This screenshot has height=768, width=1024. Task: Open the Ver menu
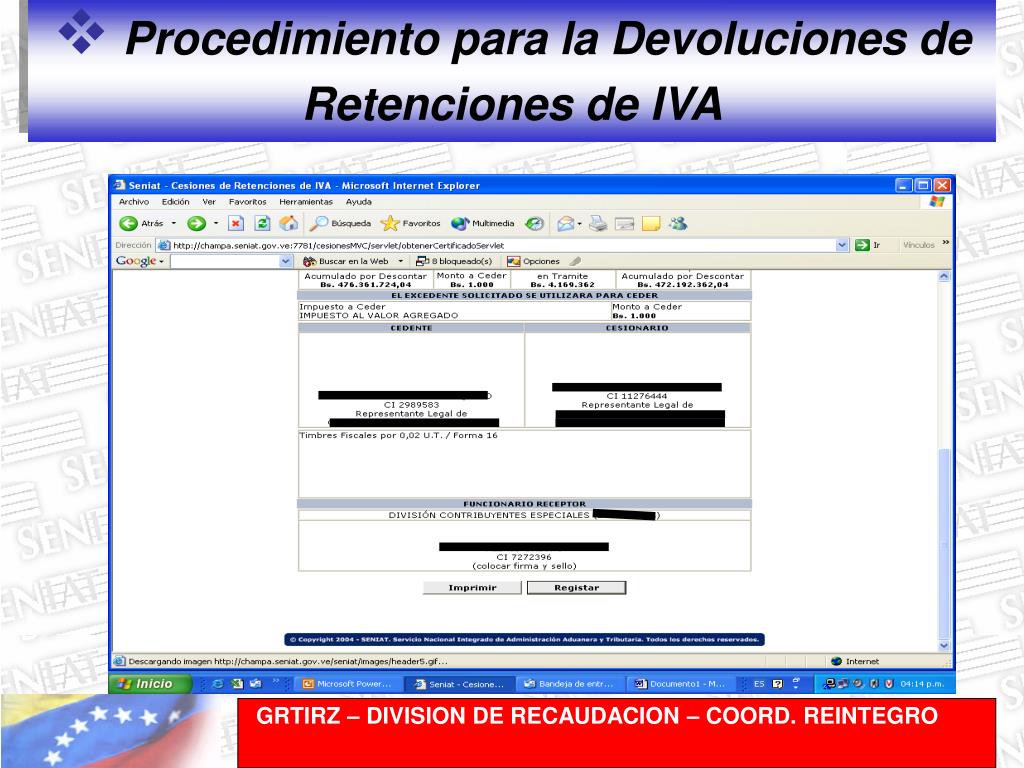click(209, 202)
